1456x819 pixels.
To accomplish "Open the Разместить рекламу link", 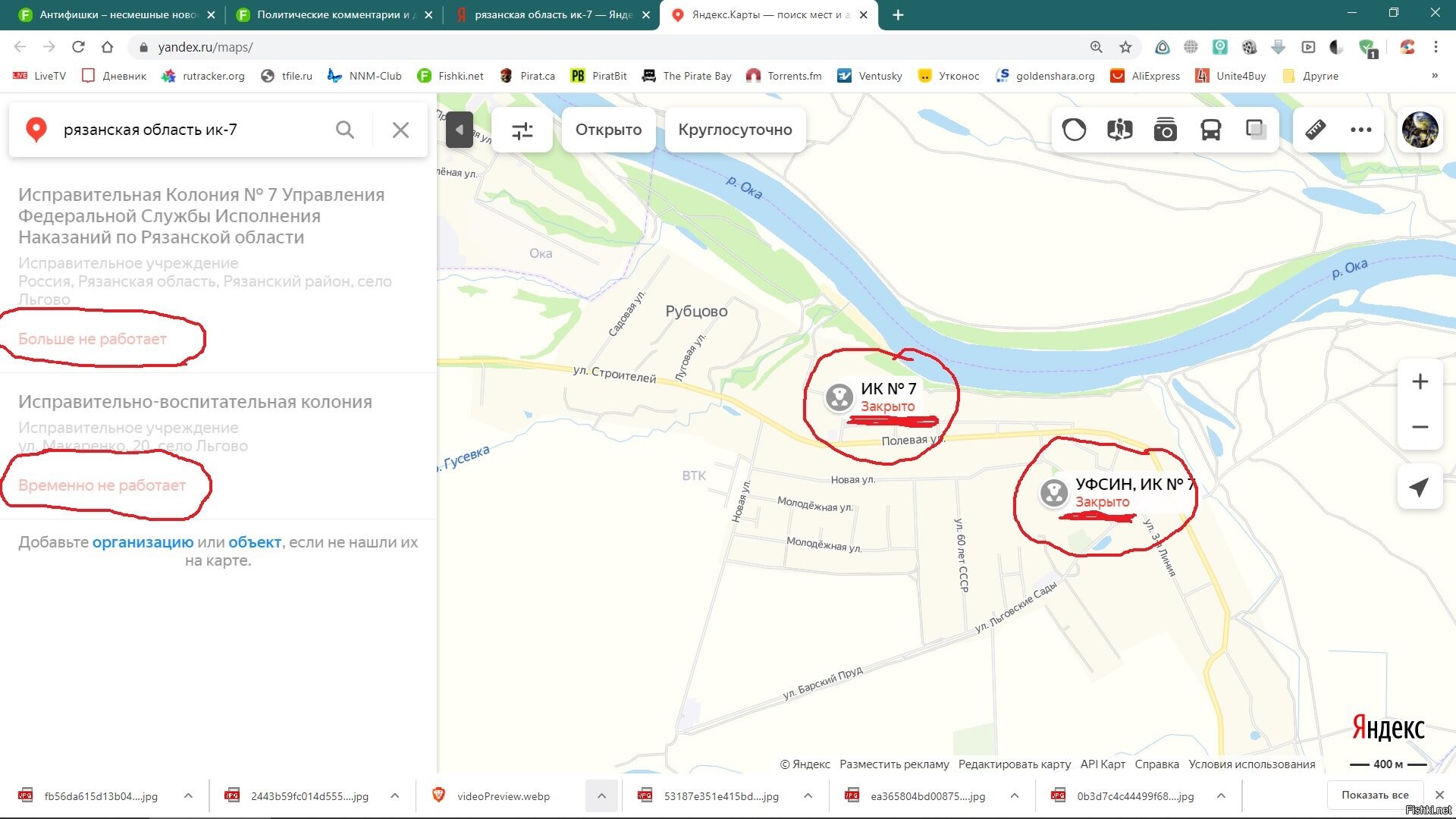I will 894,764.
